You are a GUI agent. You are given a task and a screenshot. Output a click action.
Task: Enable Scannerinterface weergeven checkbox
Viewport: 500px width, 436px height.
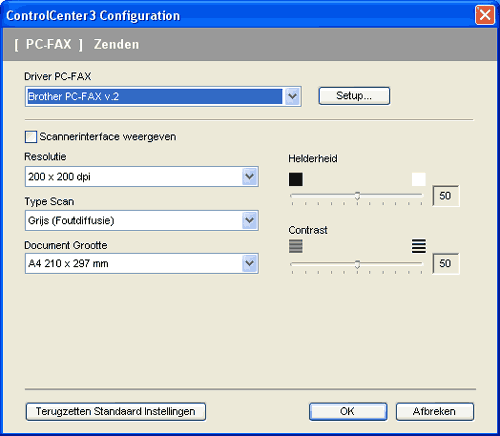click(x=31, y=137)
